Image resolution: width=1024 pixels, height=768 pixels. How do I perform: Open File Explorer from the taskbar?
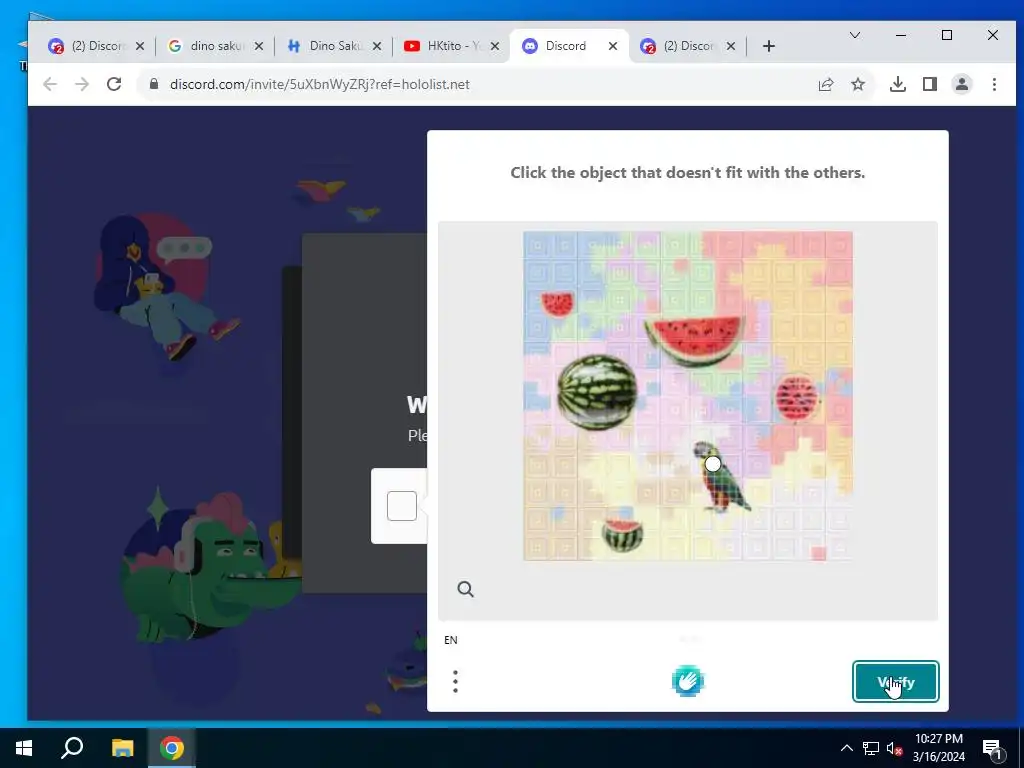[122, 748]
